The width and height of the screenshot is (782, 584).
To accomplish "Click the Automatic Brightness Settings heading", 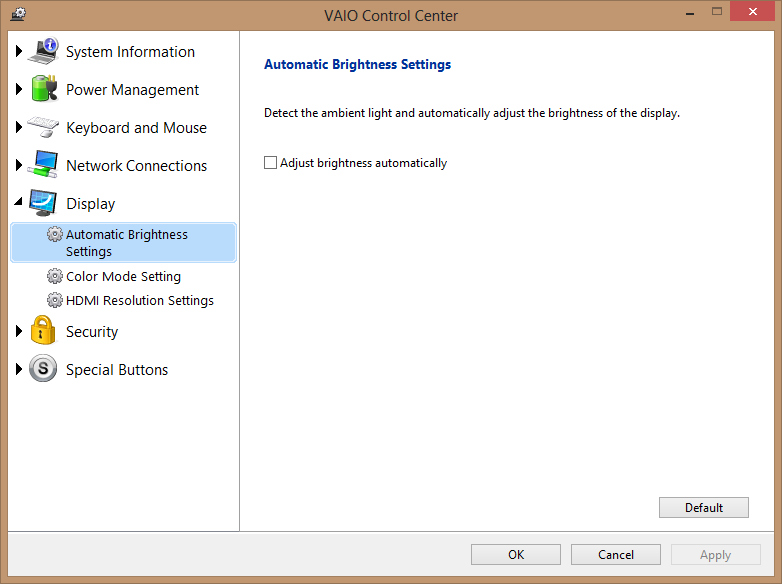I will tap(357, 64).
